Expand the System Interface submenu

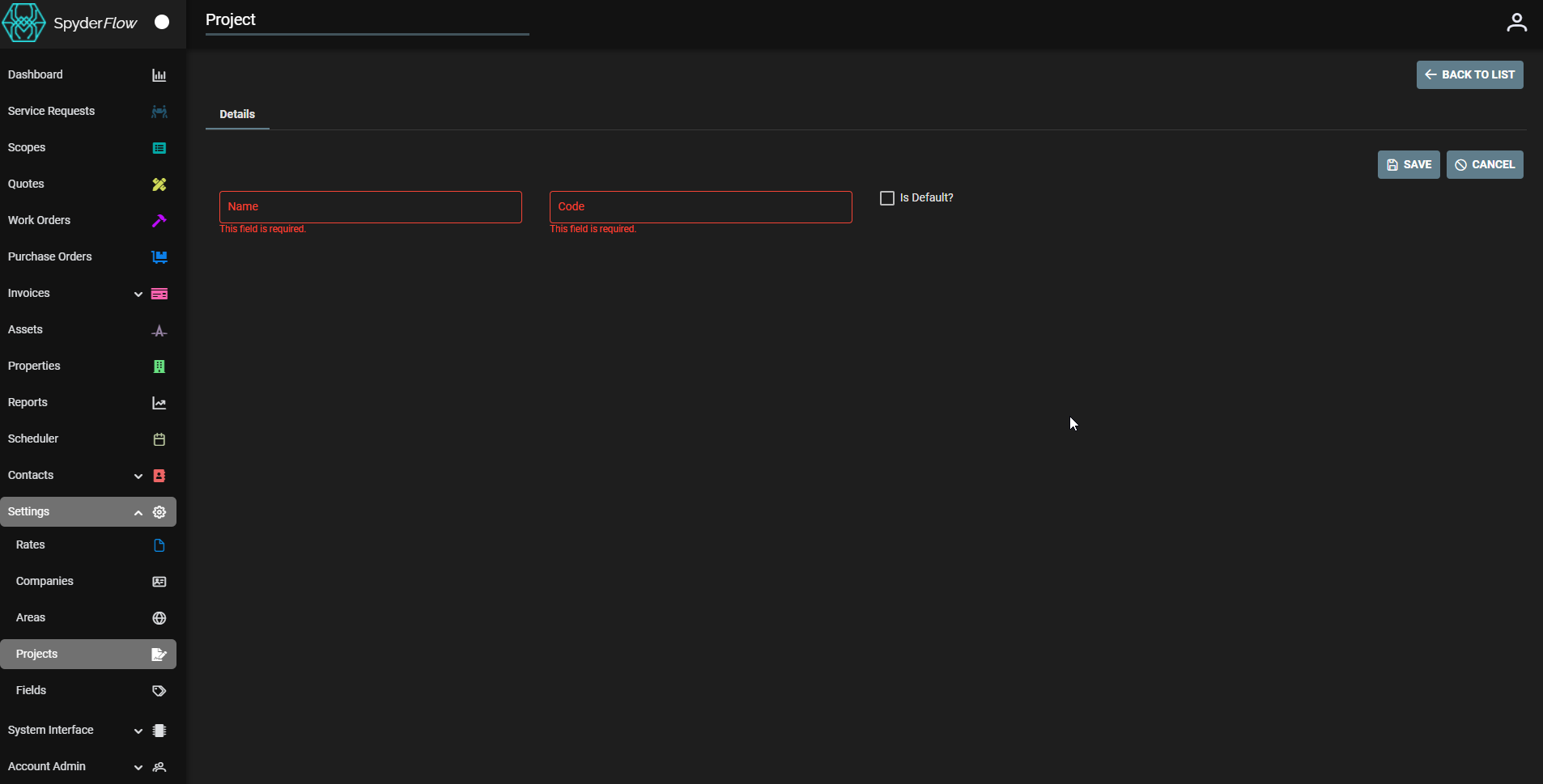pyautogui.click(x=138, y=731)
